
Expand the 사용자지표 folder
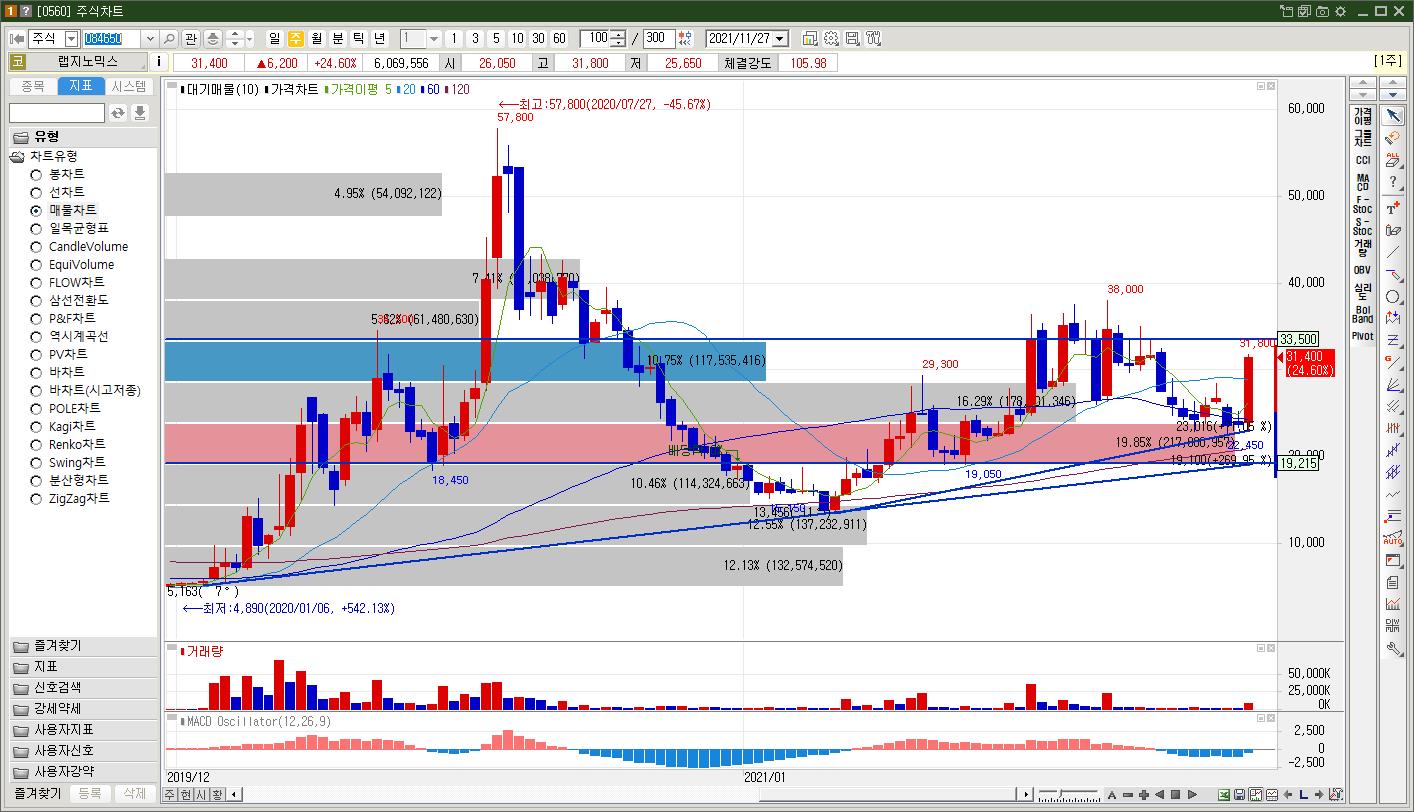click(x=83, y=730)
